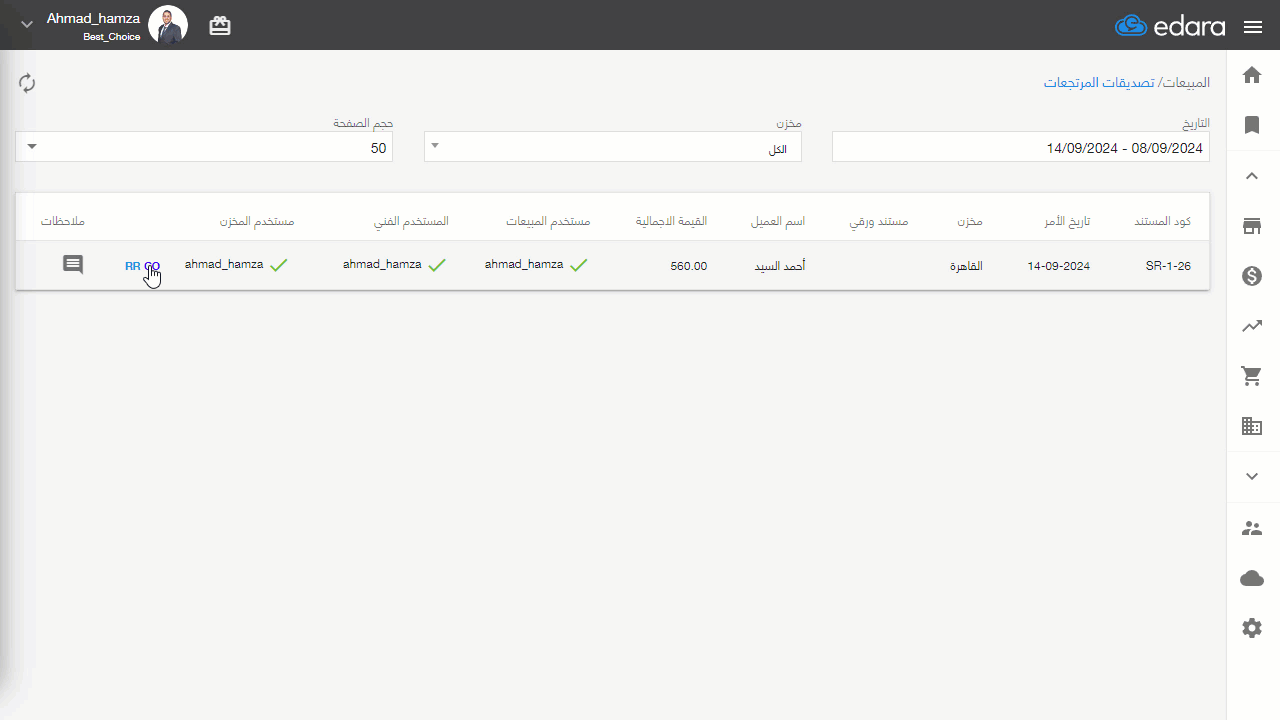Open the gift box icon
Image resolution: width=1280 pixels, height=720 pixels.
coord(220,27)
